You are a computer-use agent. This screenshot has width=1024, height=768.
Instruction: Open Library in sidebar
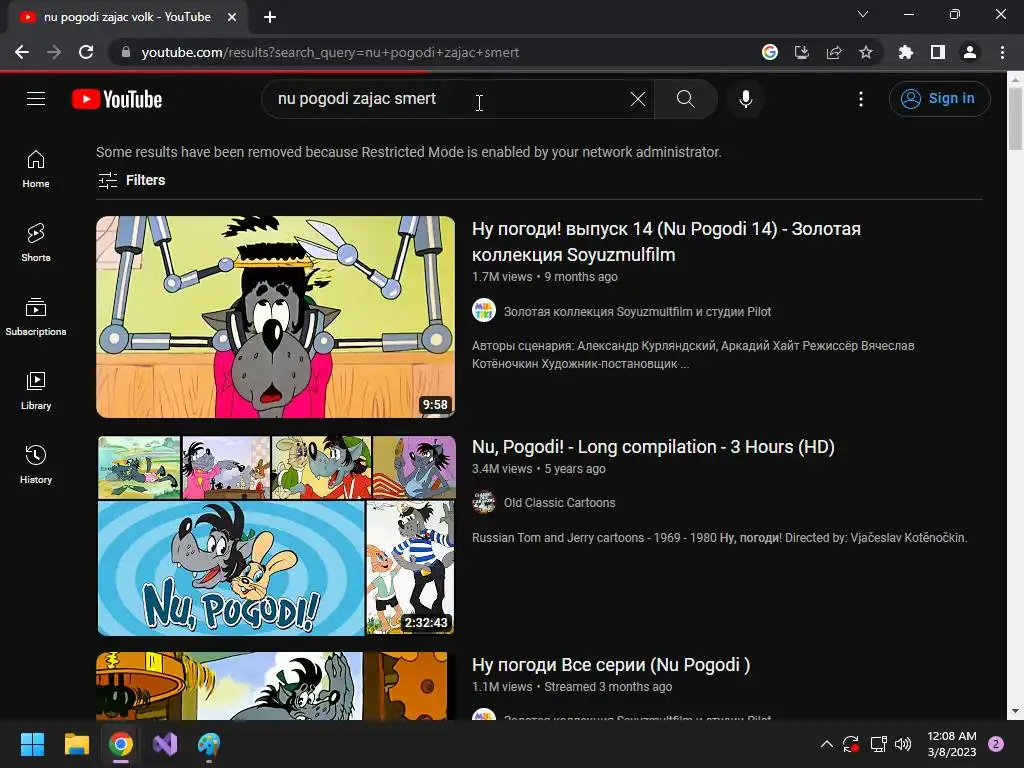click(x=36, y=391)
